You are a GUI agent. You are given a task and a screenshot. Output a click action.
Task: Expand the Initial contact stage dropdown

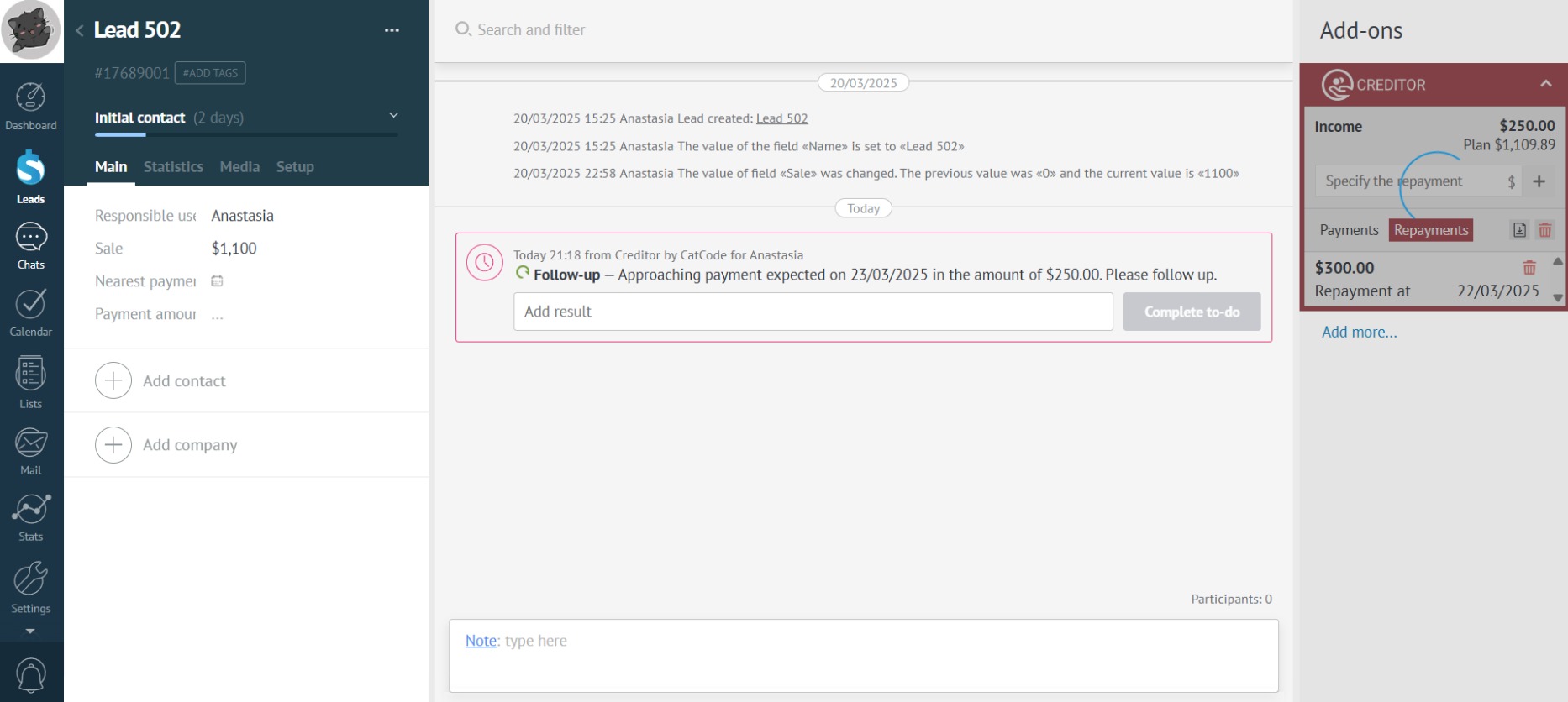pyautogui.click(x=393, y=116)
